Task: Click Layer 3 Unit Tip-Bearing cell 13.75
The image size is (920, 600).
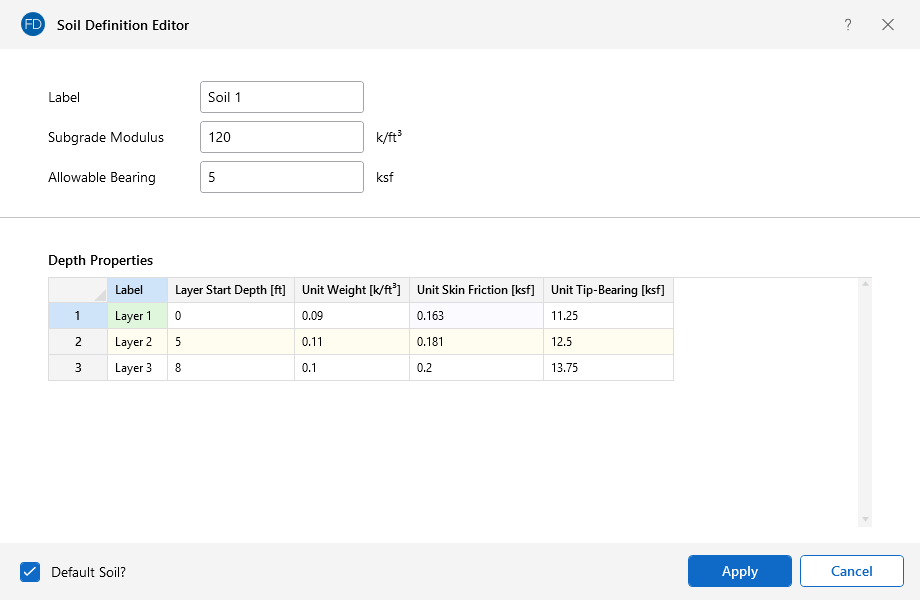Action: click(608, 368)
